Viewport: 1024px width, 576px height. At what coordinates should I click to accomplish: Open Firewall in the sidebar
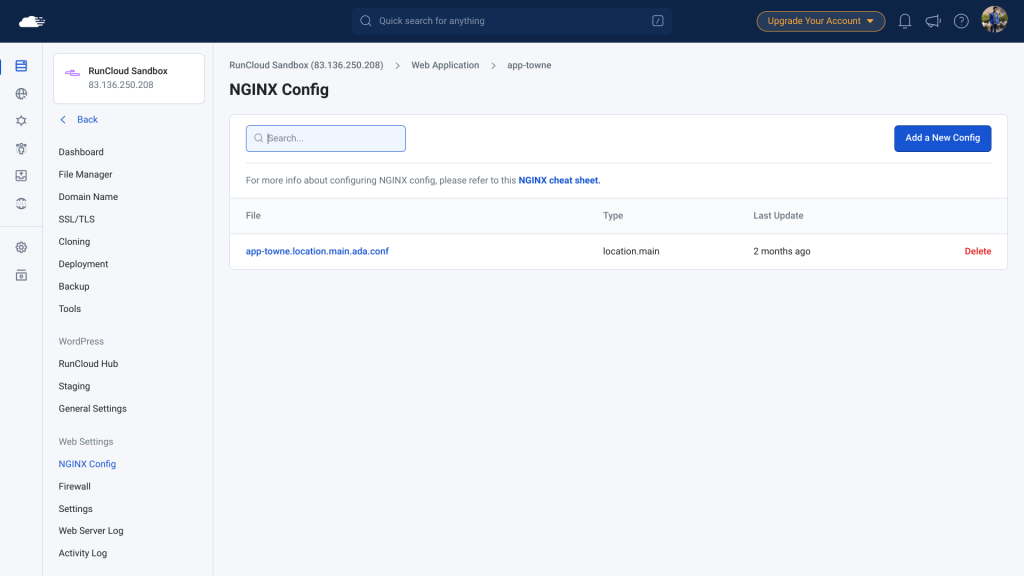coord(74,487)
